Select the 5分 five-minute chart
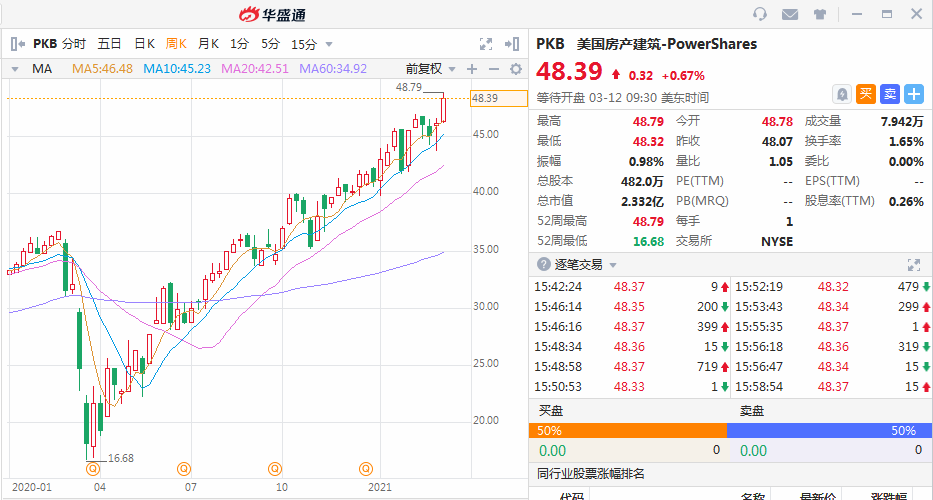Viewport: 933px width, 500px height. coord(270,43)
